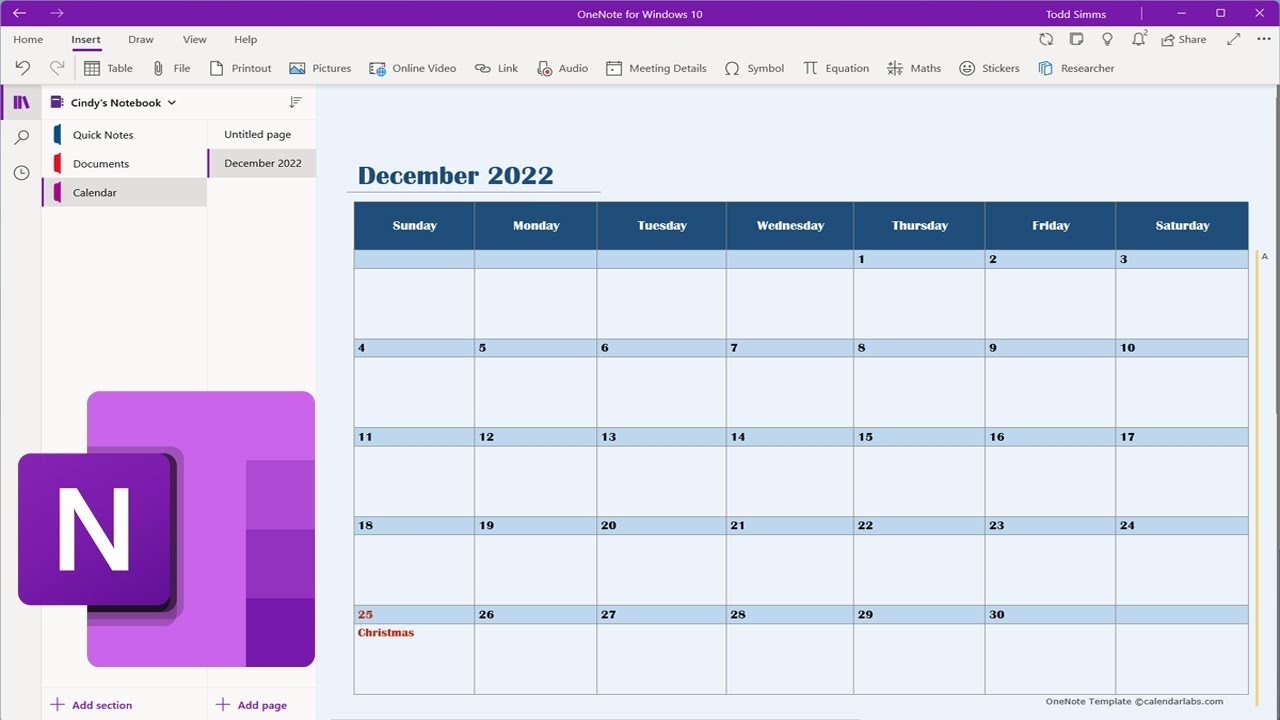Open the Untitled page
Viewport: 1280px width, 720px height.
click(x=262, y=135)
